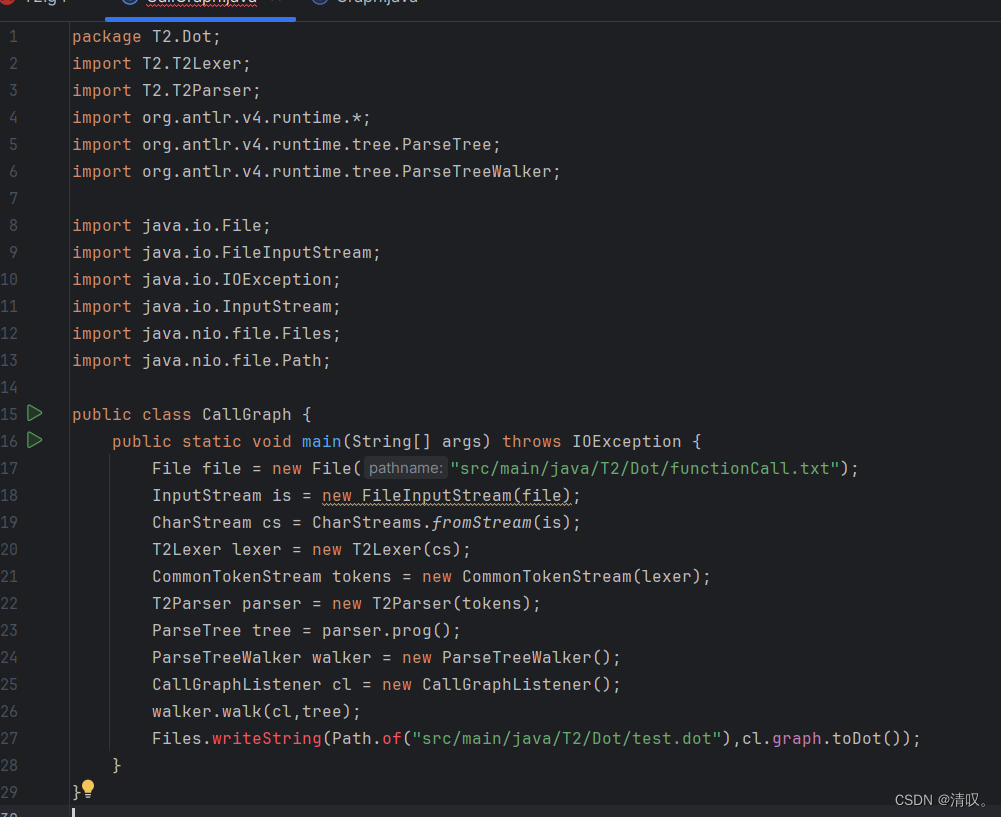Screen dimensions: 1001x817
Task: Click the "src/main/java/T2/Dot/functionCall.txt" string
Action: click(x=645, y=468)
